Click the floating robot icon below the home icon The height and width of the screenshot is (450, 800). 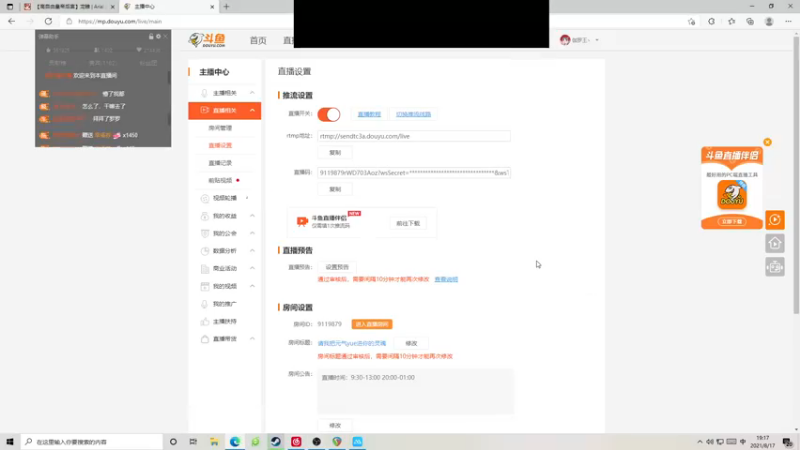tap(774, 267)
